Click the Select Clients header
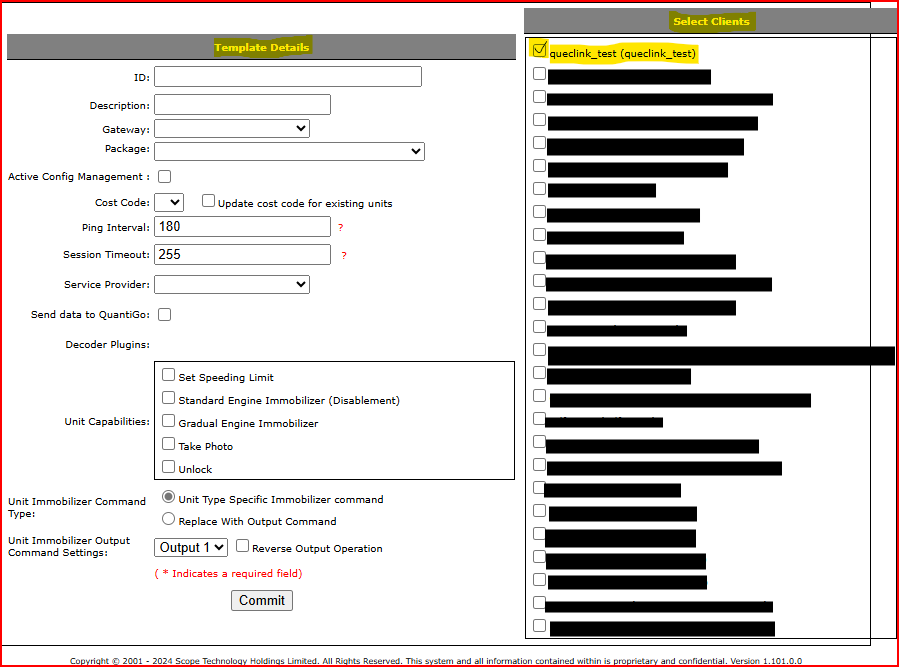 712,21
